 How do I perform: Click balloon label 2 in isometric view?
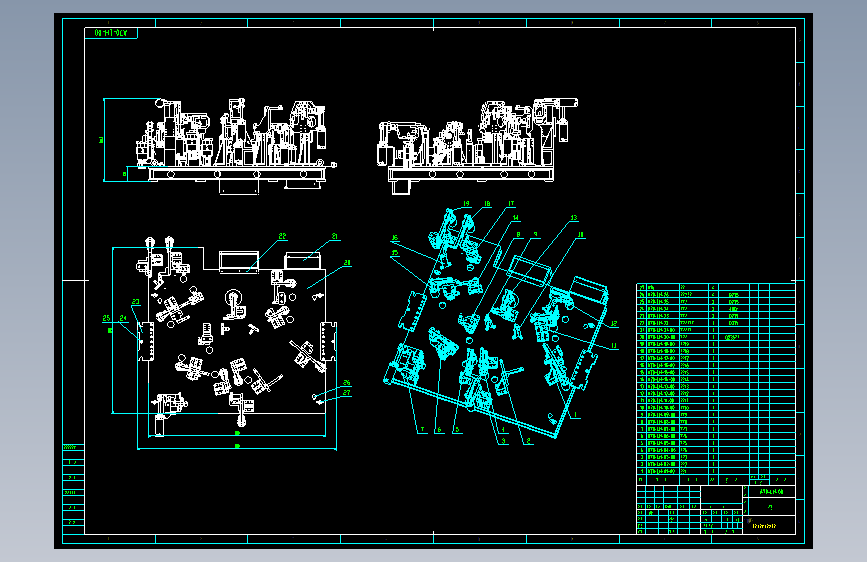[529, 441]
